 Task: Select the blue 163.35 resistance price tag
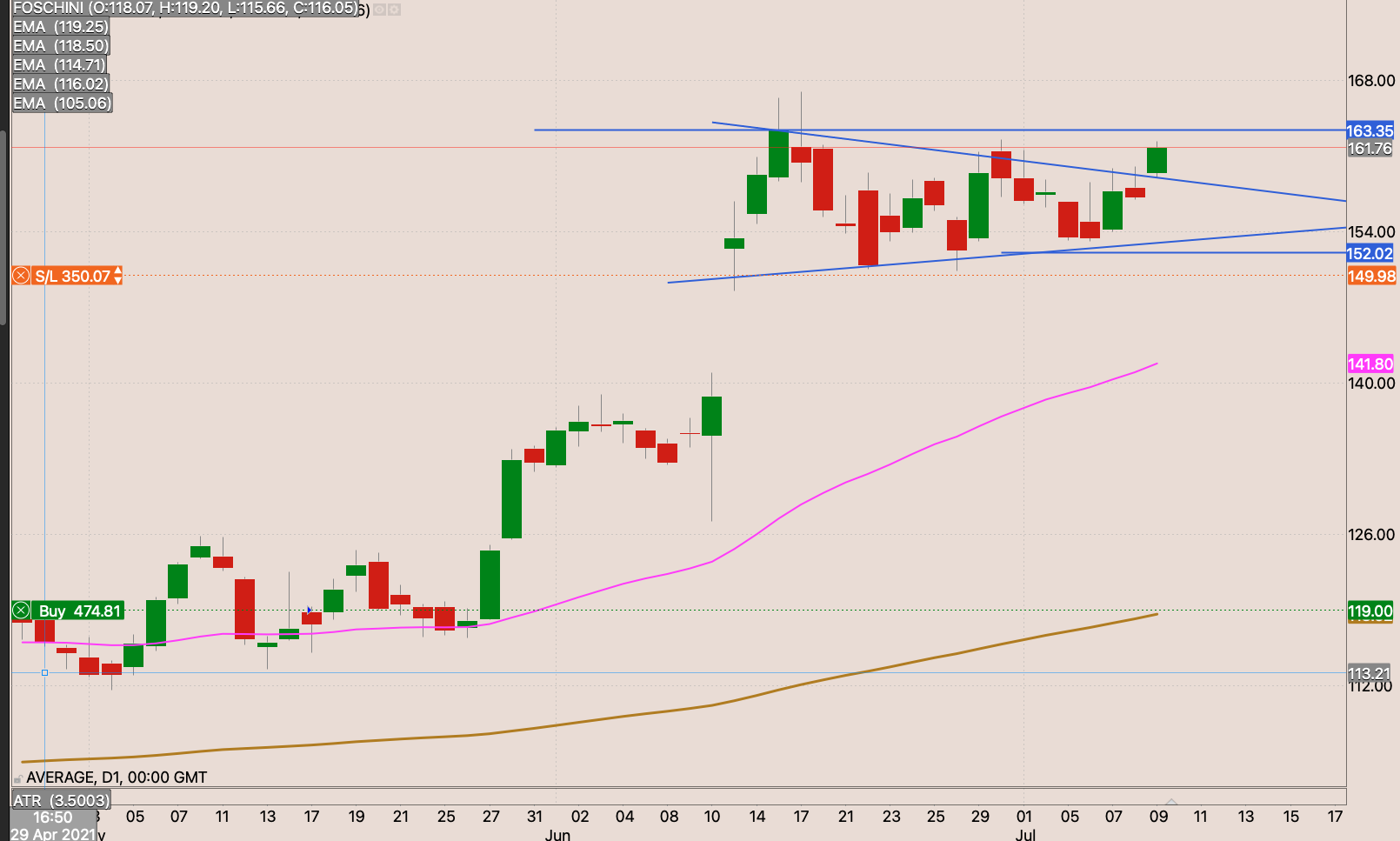1370,130
